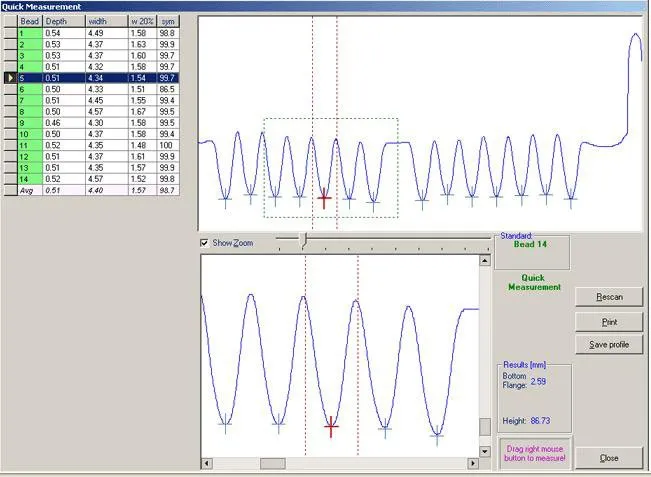Click depth value 0.54 of bead 1

pos(53,33)
